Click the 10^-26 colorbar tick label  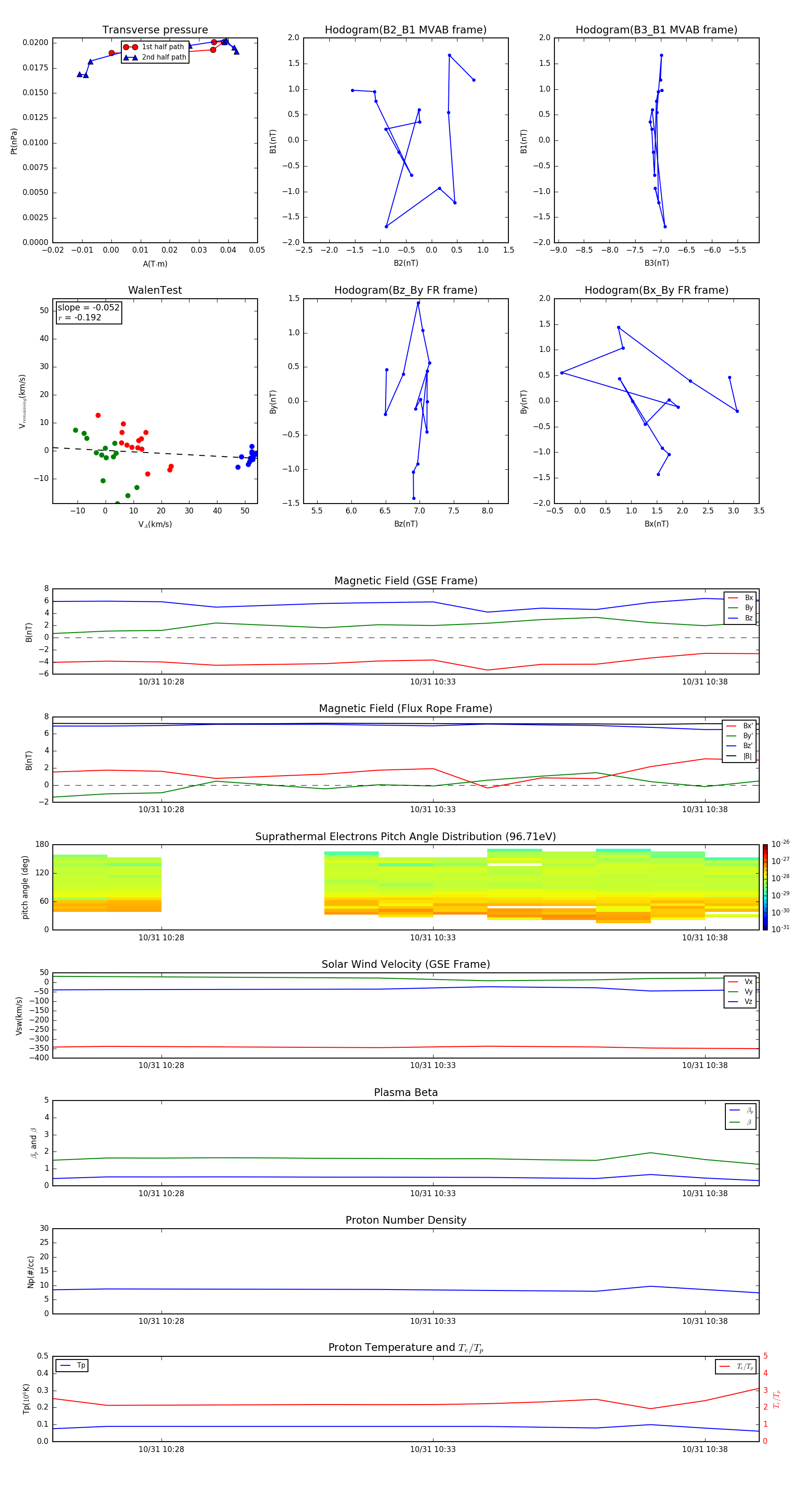(x=780, y=844)
